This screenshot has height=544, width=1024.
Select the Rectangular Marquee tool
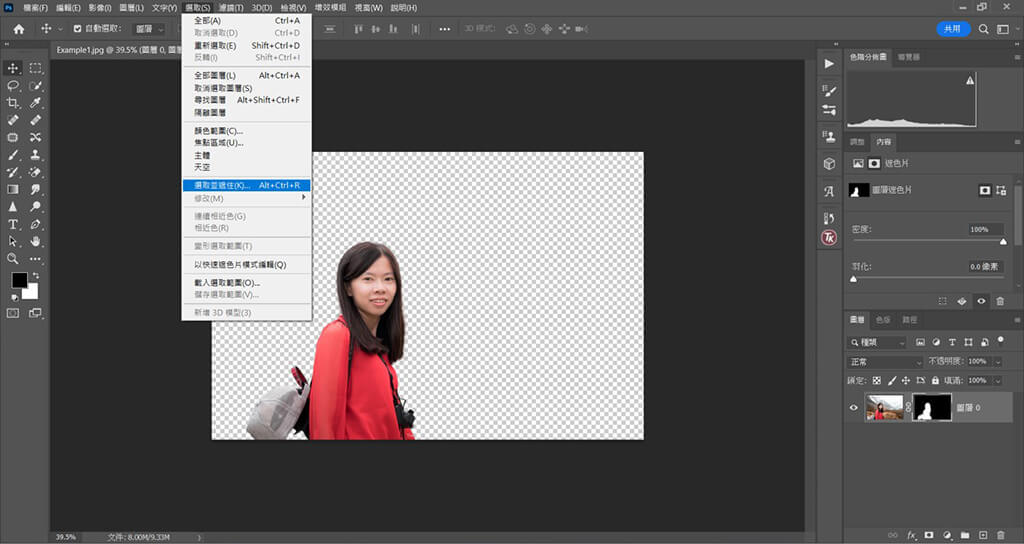[x=35, y=69]
